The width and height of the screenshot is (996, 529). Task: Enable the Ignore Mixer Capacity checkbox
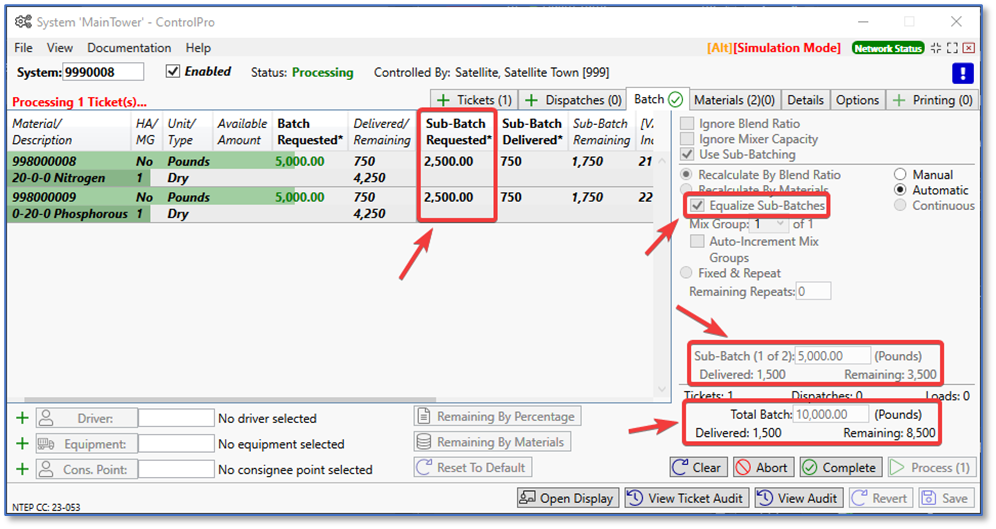(x=687, y=139)
